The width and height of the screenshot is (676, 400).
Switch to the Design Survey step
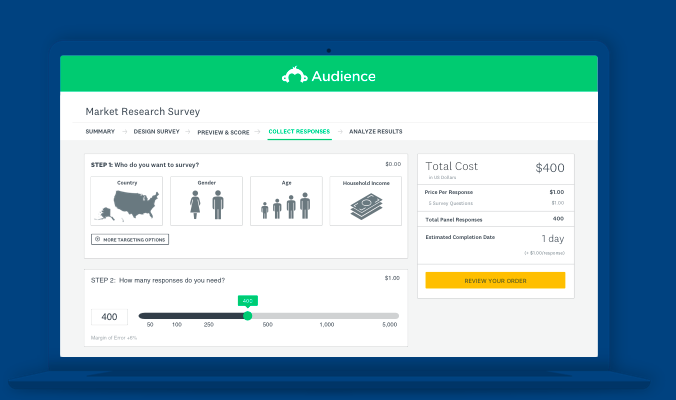(156, 131)
